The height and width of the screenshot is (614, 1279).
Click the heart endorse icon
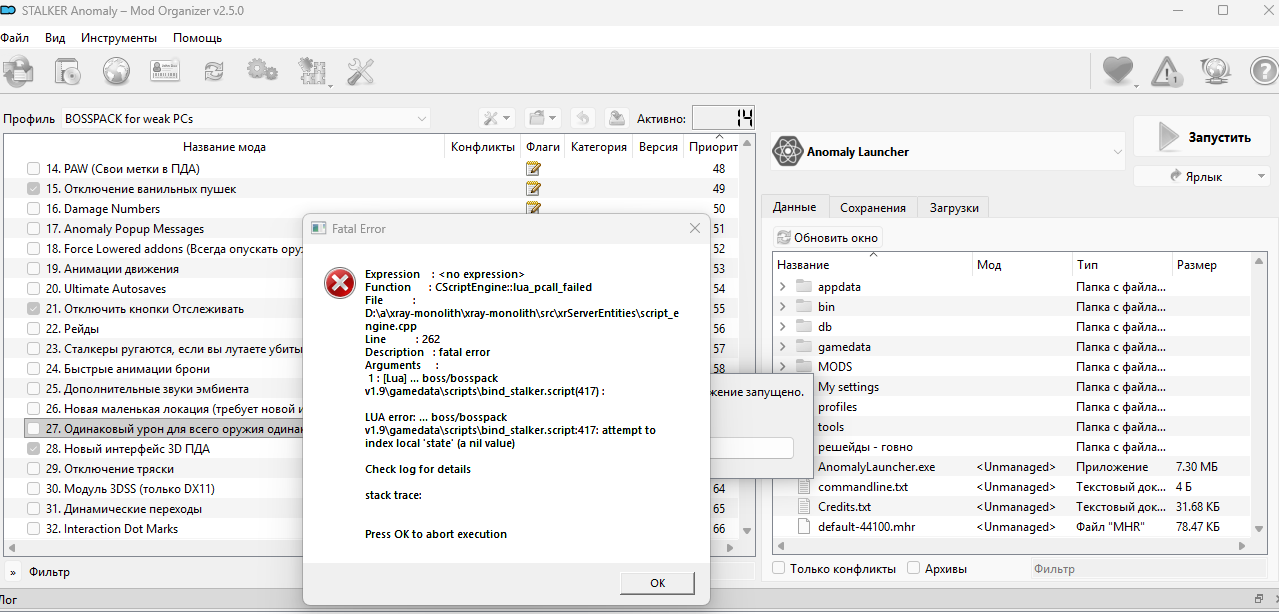click(x=1117, y=71)
